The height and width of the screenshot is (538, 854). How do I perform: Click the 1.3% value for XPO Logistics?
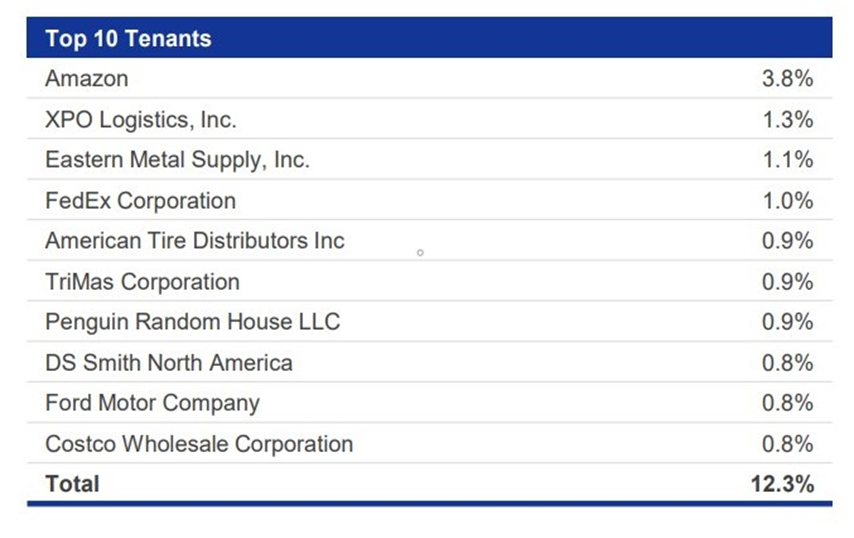(x=788, y=120)
